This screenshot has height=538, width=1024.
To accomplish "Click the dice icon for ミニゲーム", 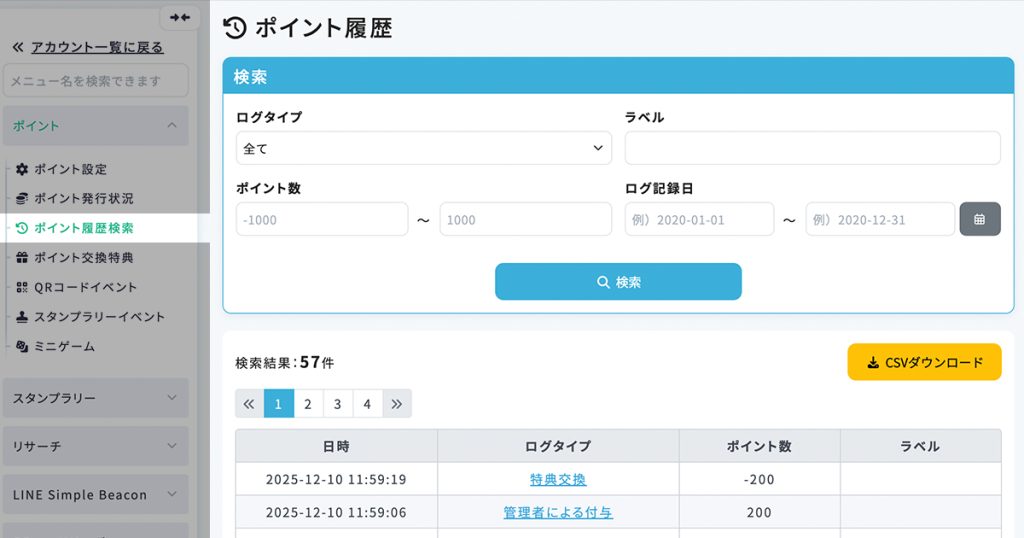I will [x=22, y=346].
